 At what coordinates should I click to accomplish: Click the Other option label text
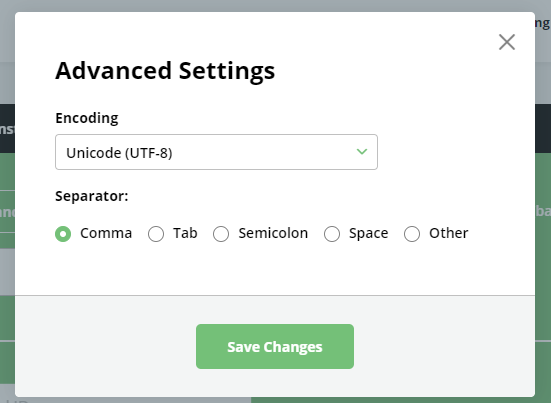coord(449,233)
